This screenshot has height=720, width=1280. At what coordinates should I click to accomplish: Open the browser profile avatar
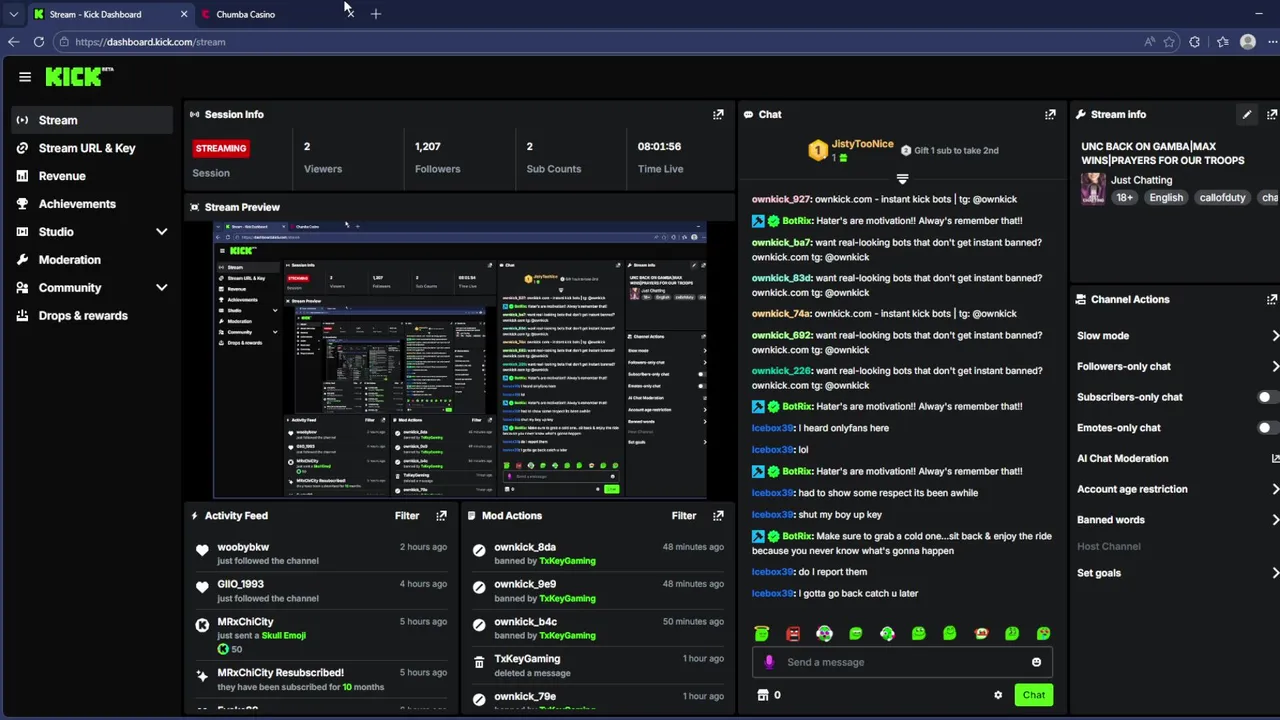coord(1248,42)
